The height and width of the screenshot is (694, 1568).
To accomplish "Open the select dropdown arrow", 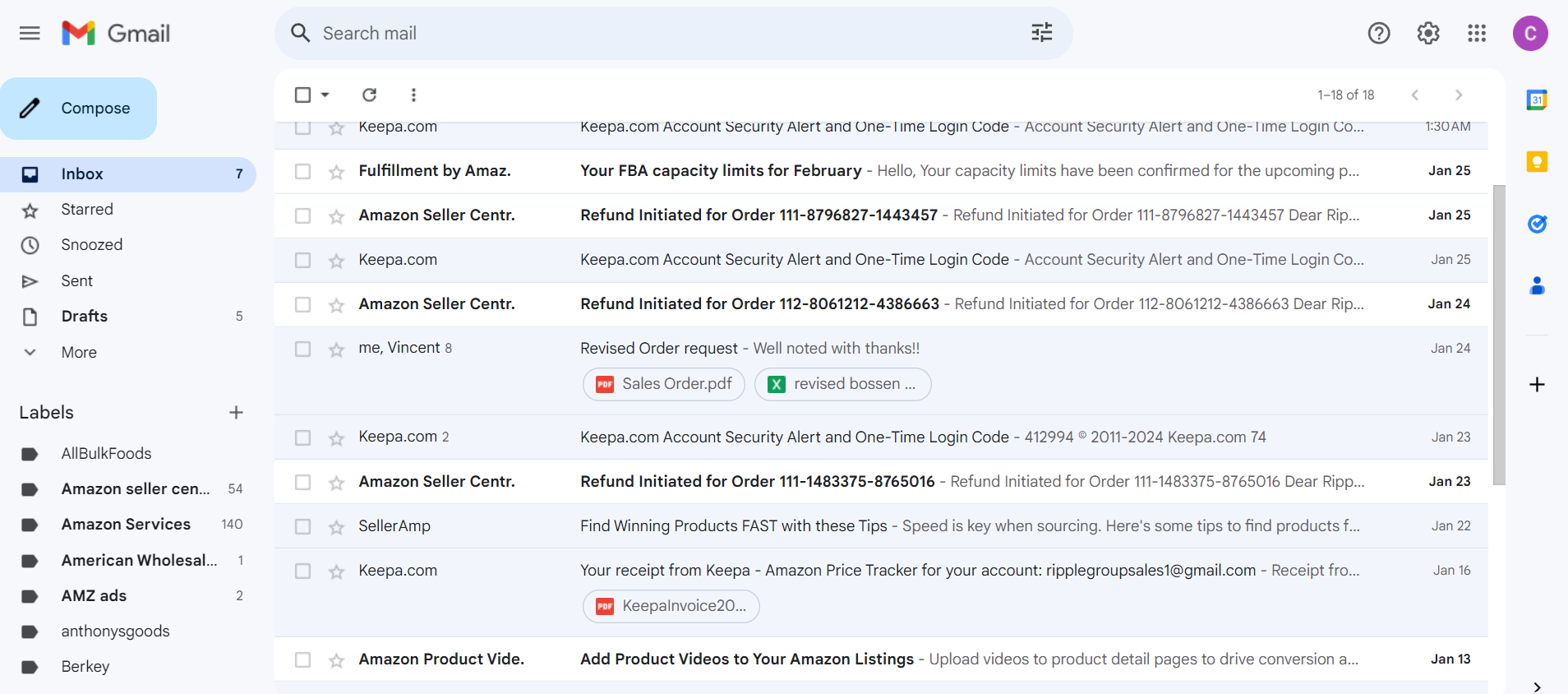I will coord(325,95).
